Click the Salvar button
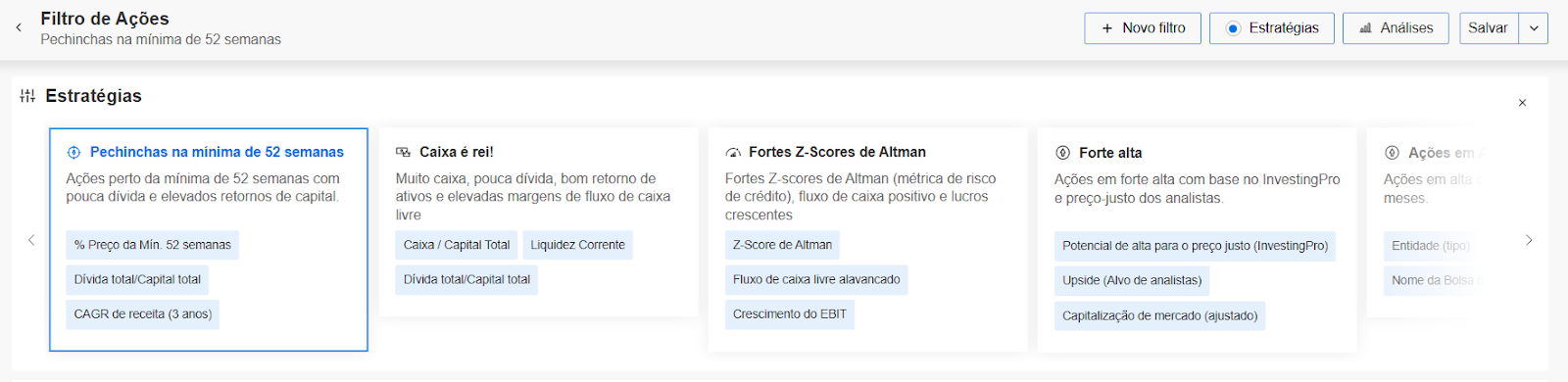 1489,28
